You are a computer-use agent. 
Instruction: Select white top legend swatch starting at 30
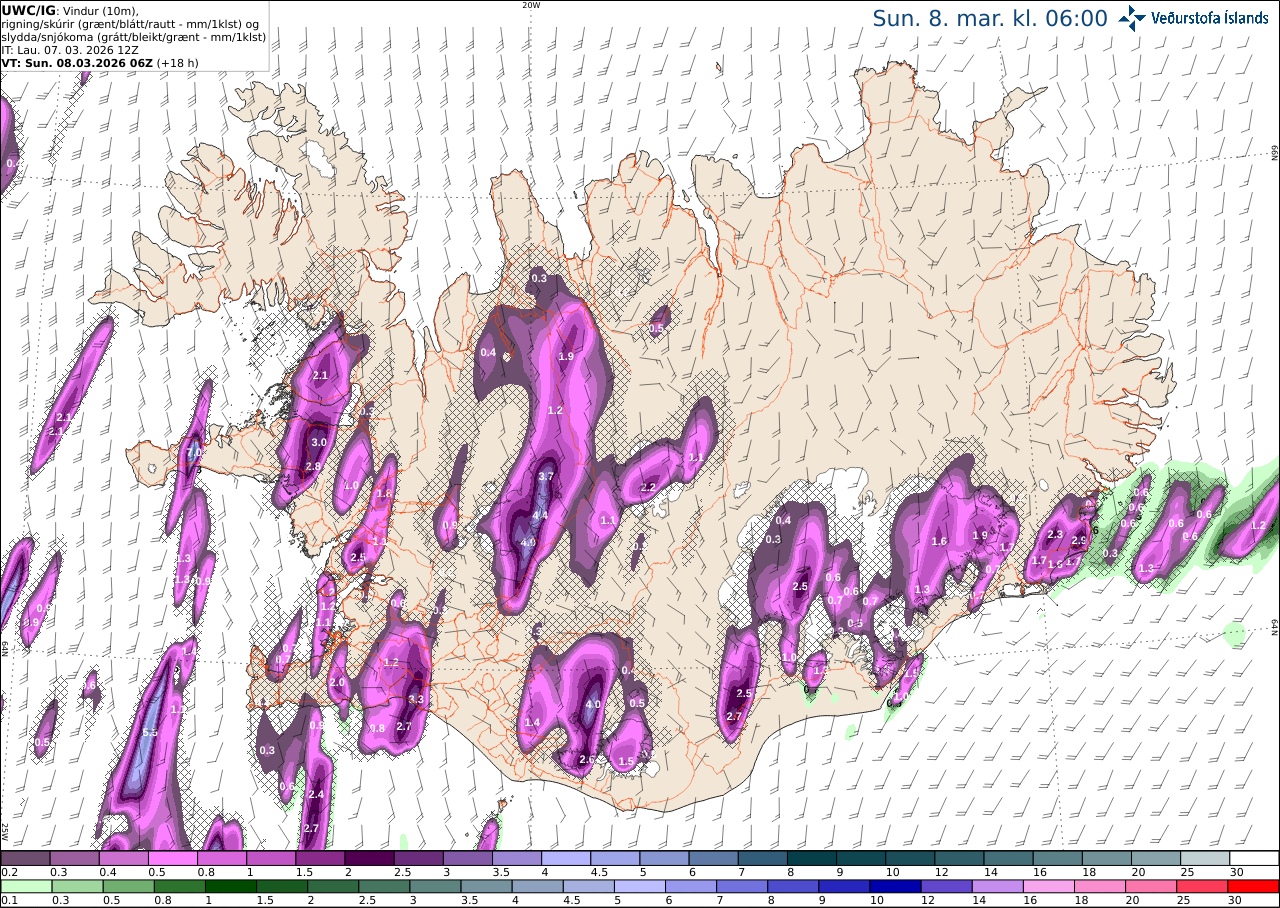(1255, 858)
